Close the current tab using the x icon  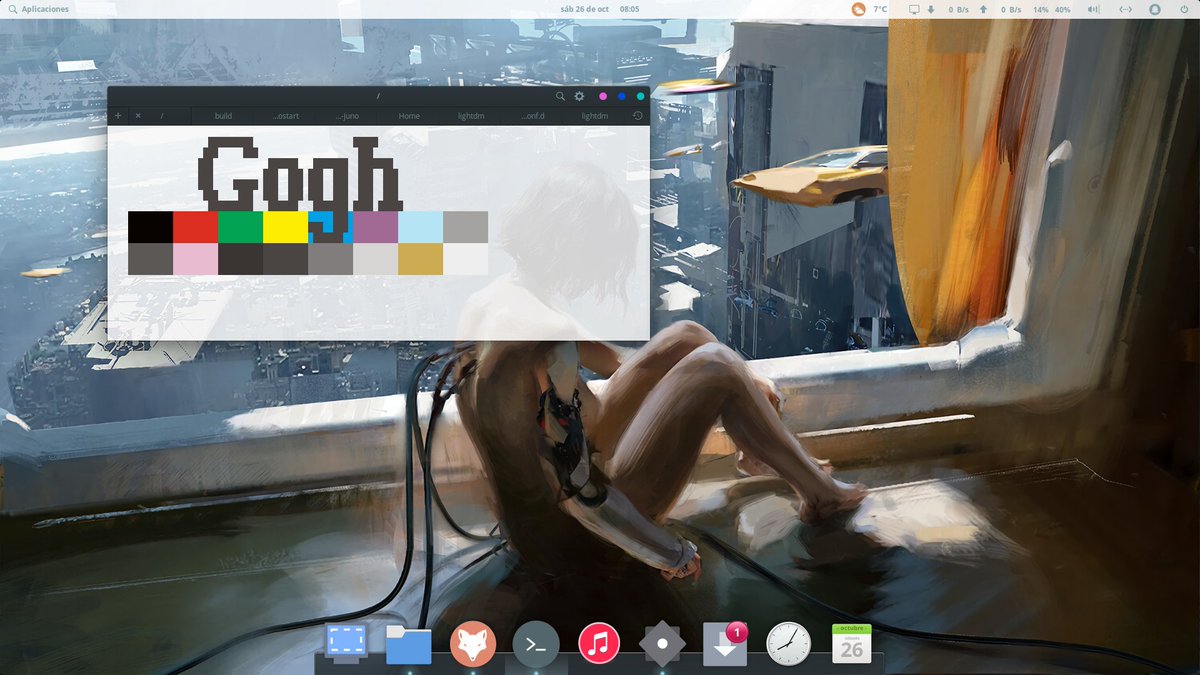[138, 116]
